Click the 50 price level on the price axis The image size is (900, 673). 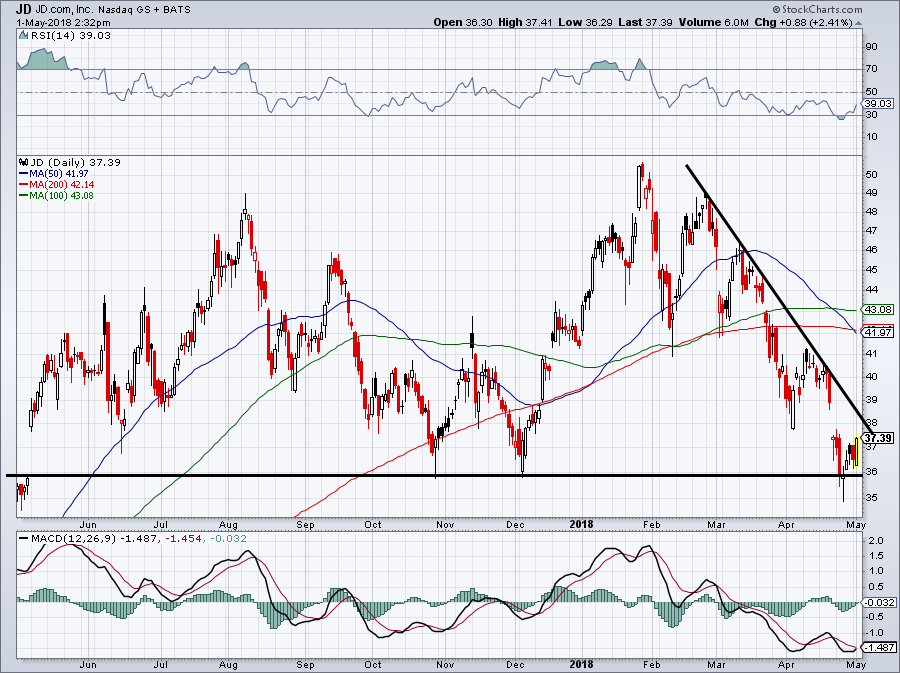tap(871, 174)
